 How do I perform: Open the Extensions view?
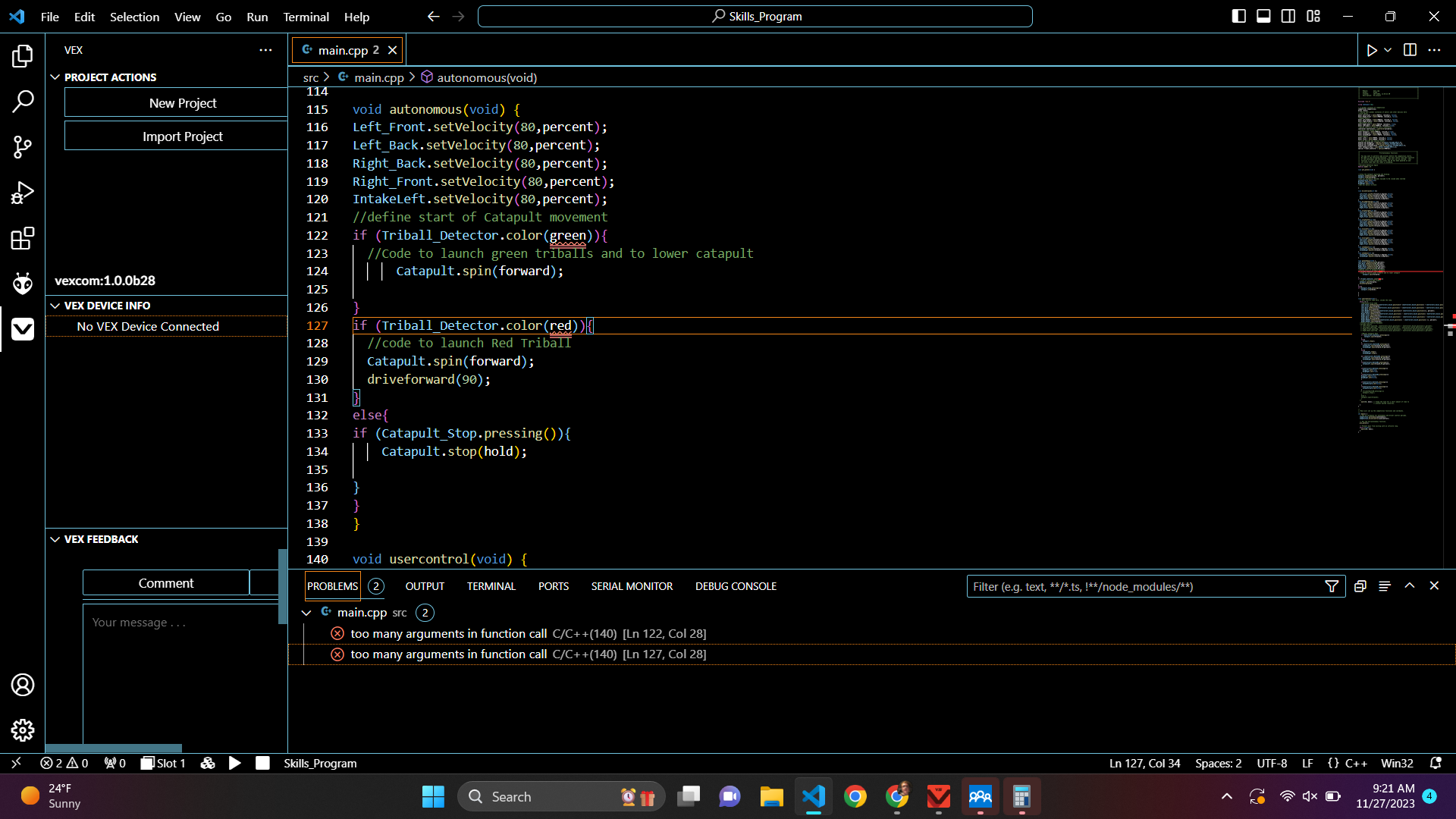[23, 238]
